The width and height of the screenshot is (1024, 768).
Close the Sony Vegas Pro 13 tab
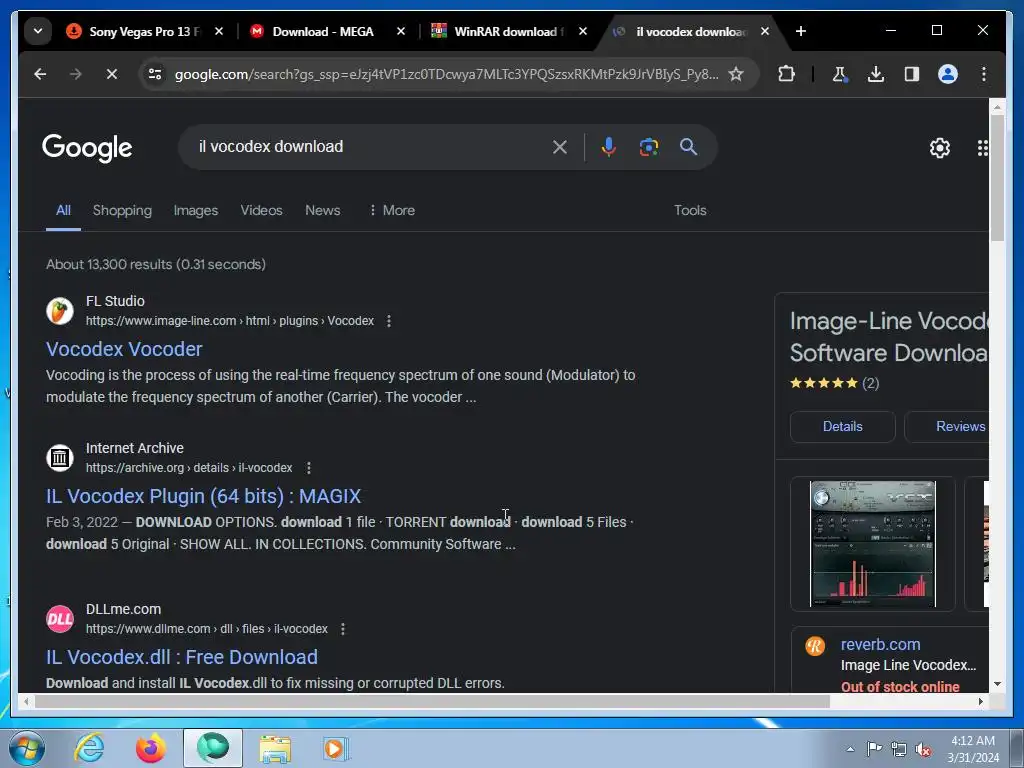219,31
